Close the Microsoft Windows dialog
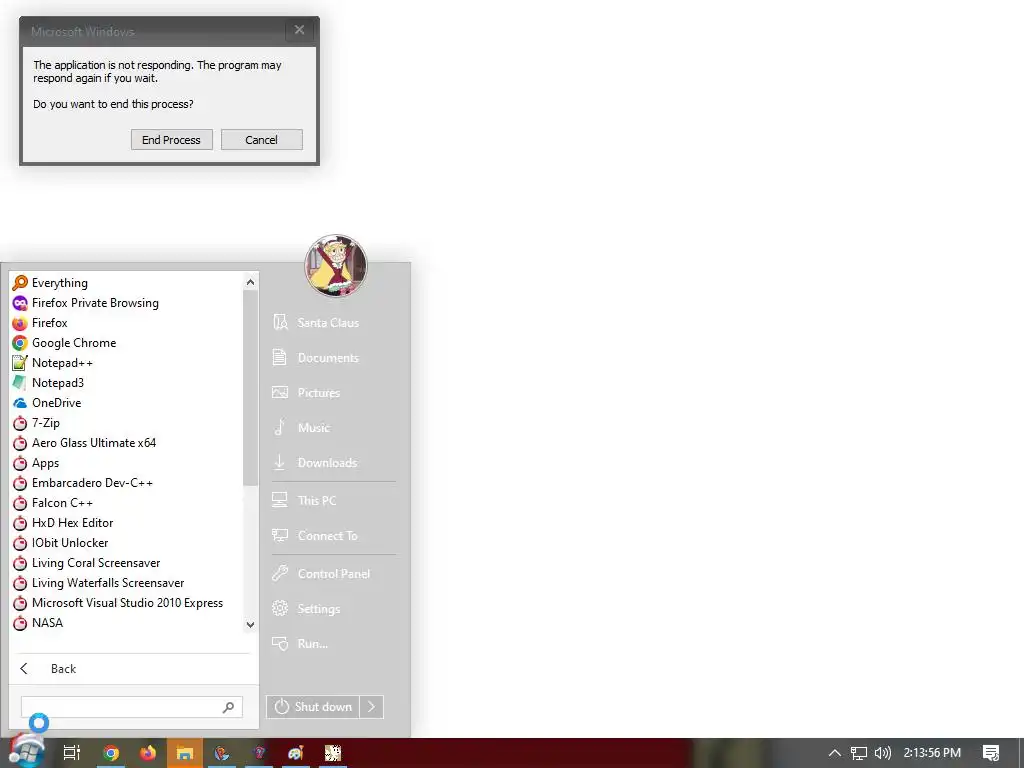Image resolution: width=1024 pixels, height=768 pixels. [x=300, y=30]
